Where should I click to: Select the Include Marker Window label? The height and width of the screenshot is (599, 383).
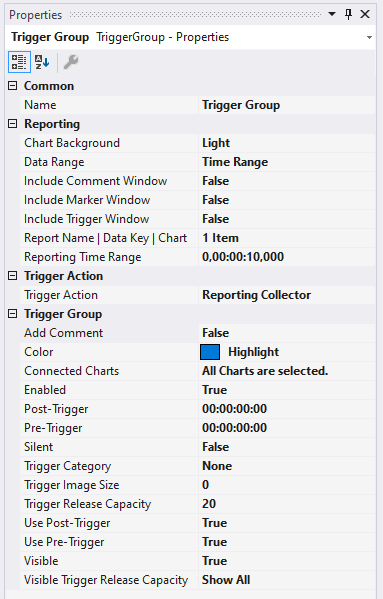tap(87, 200)
